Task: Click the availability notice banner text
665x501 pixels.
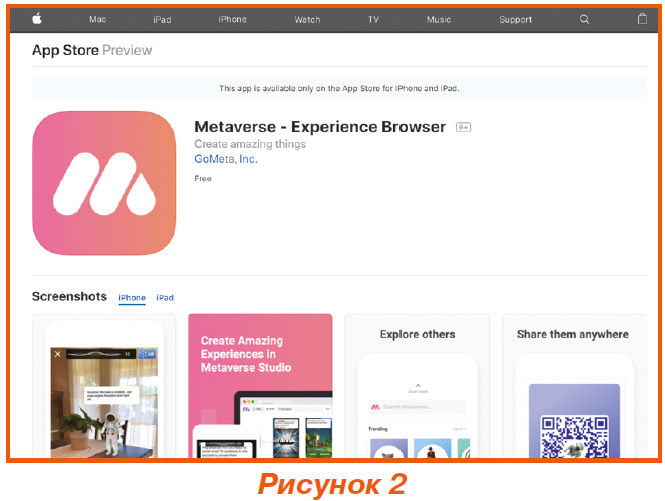Action: pos(339,88)
